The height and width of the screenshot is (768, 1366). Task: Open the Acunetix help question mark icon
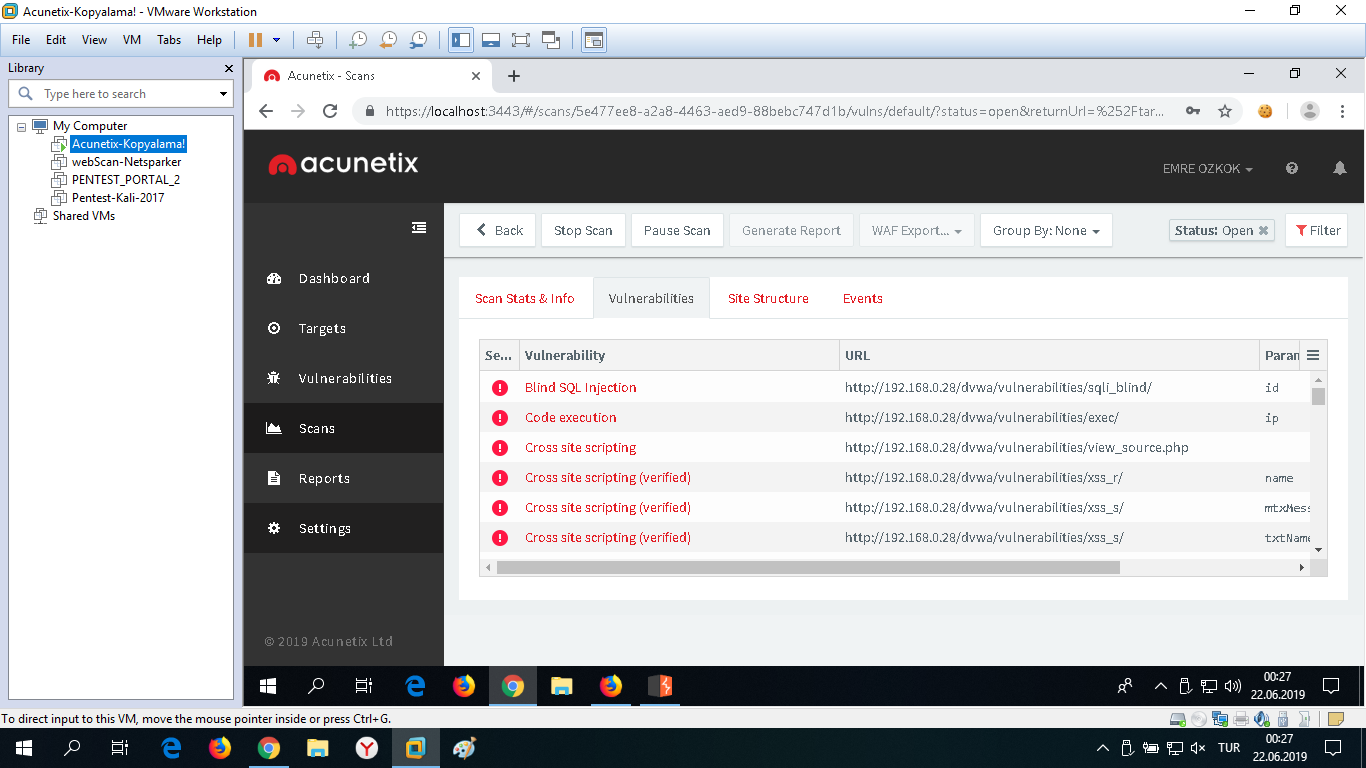pos(1292,169)
